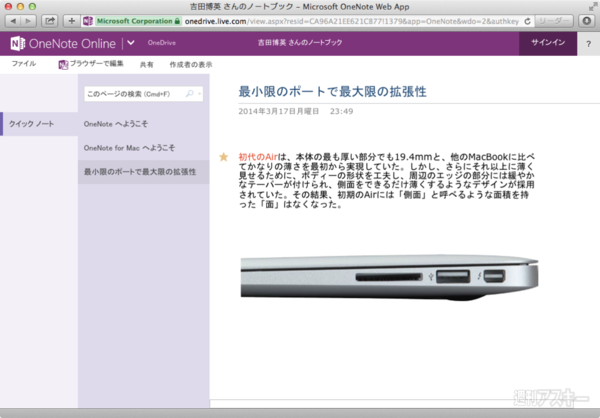Go forward with Safari's forward arrow
The width and height of the screenshot is (600, 418).
(x=28, y=21)
